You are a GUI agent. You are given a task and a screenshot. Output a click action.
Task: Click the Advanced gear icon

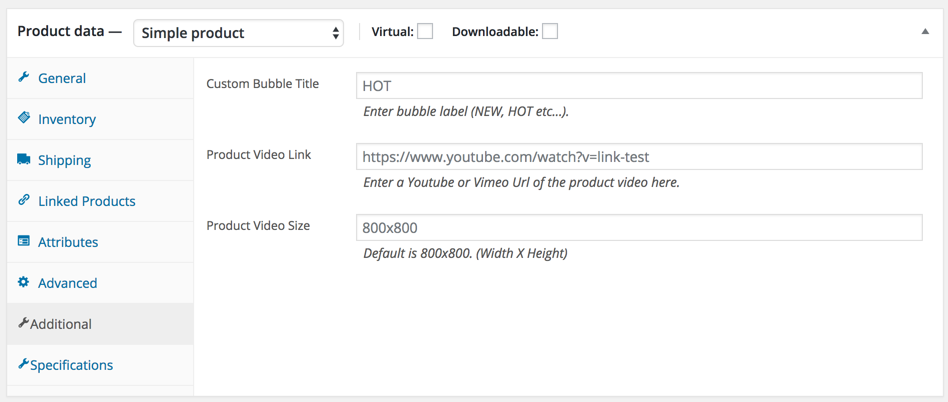point(24,282)
